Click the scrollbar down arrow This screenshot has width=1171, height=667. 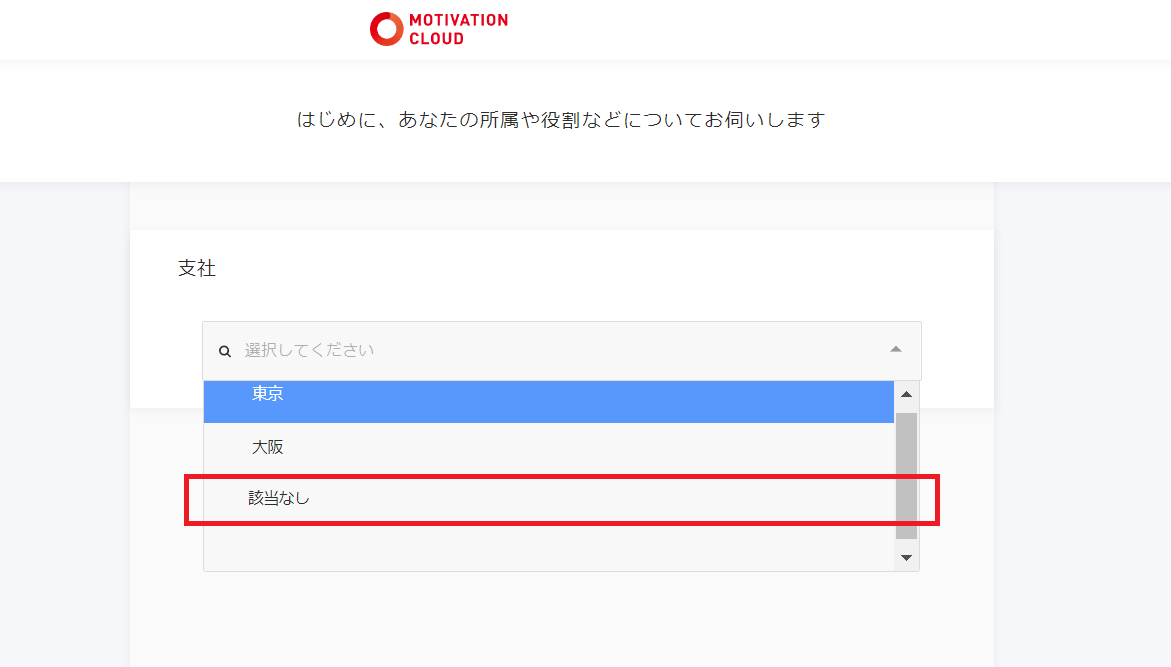coord(906,557)
